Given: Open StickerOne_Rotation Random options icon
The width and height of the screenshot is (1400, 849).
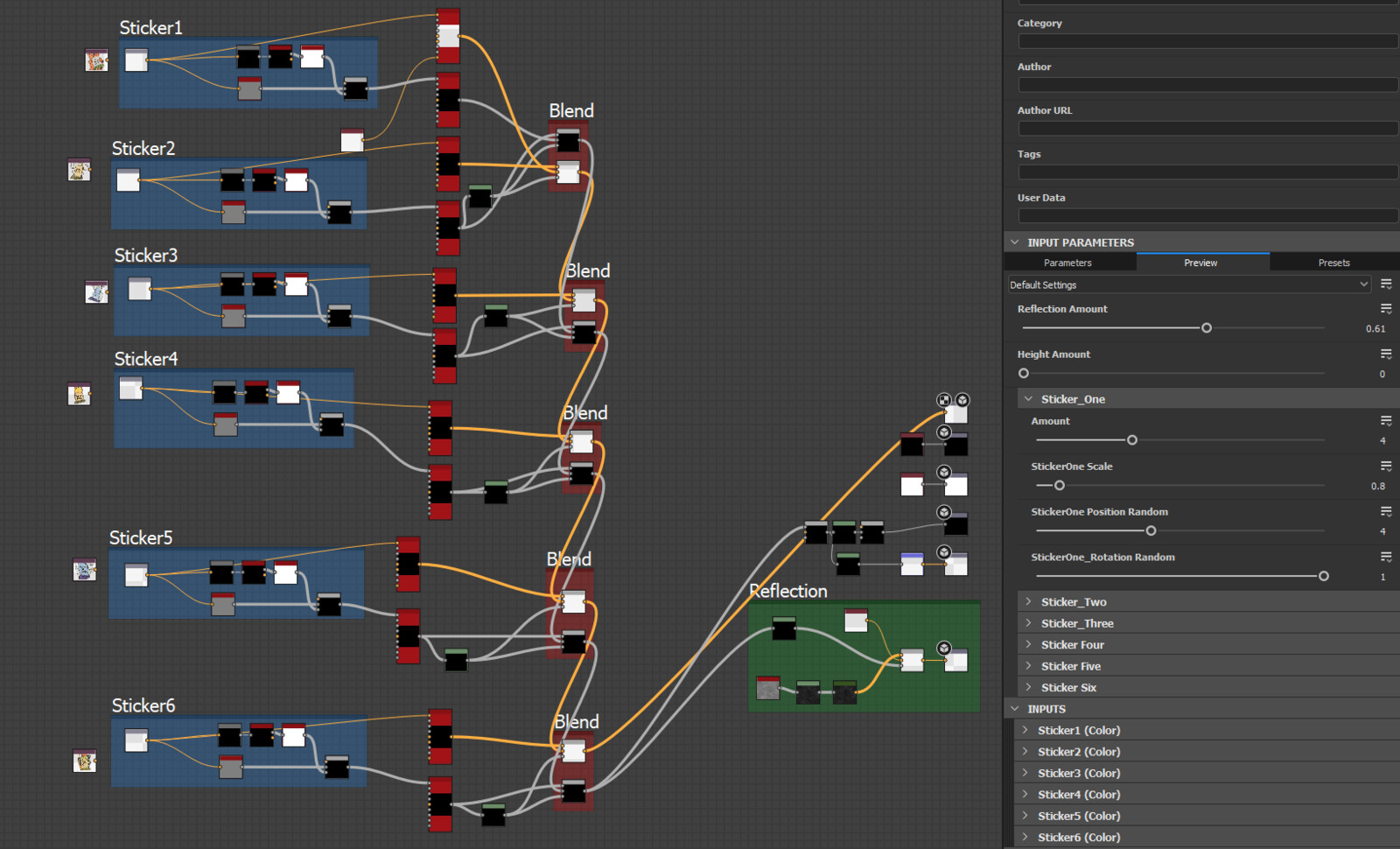Looking at the screenshot, I should click(1386, 558).
